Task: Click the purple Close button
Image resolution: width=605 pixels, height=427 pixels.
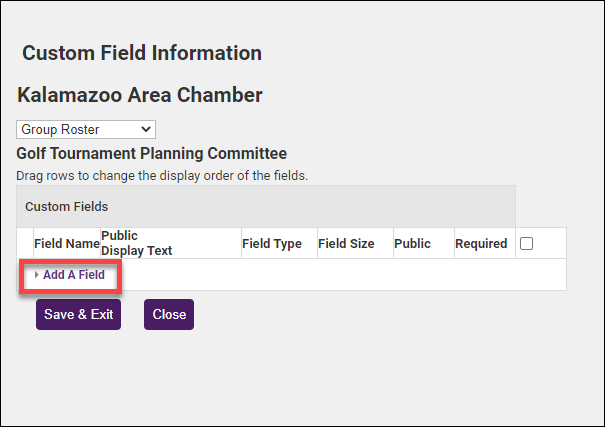Action: [x=169, y=314]
